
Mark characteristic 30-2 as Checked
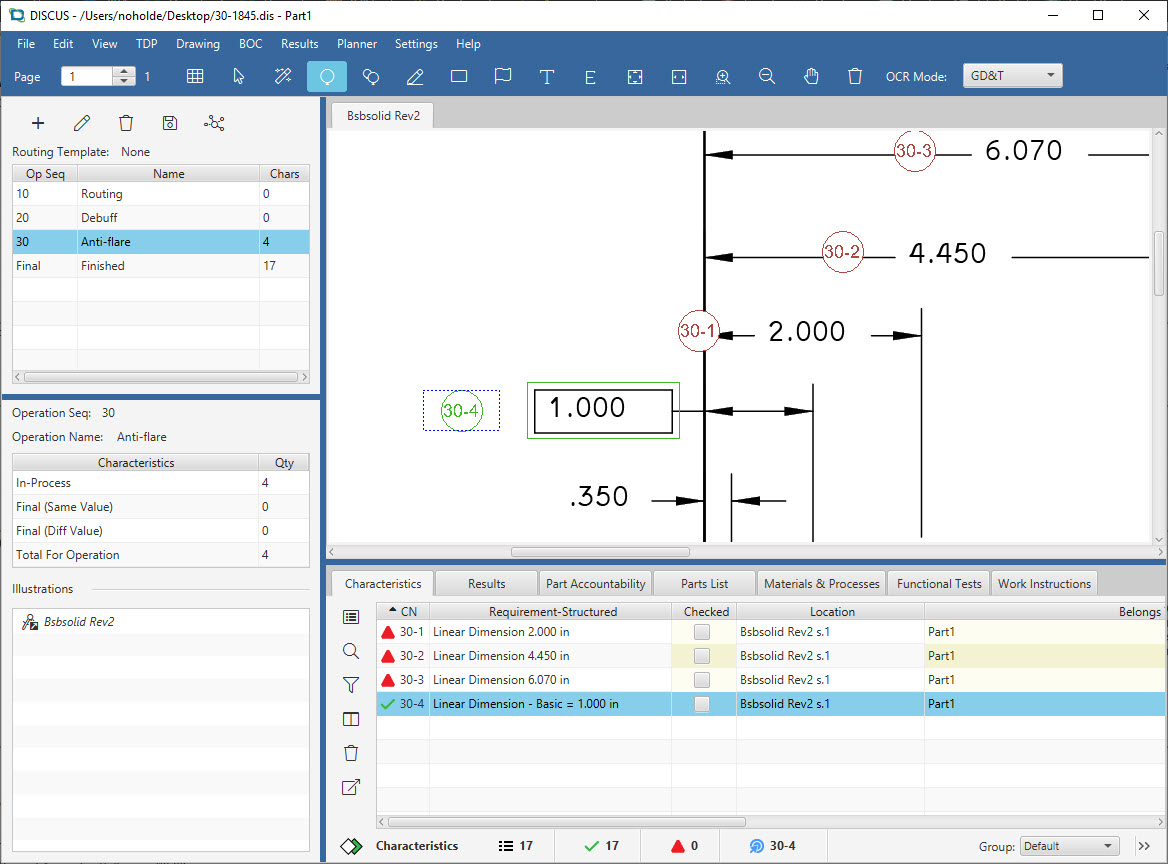point(703,655)
